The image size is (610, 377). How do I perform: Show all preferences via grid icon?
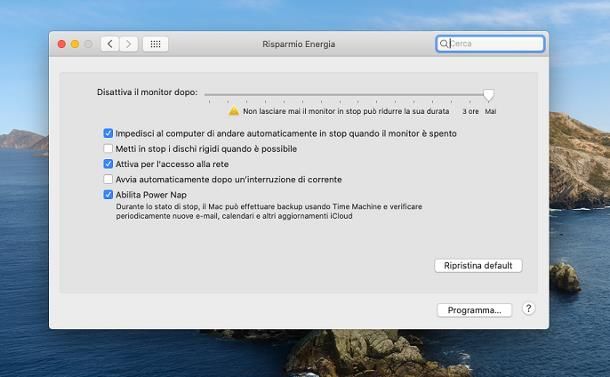(155, 44)
